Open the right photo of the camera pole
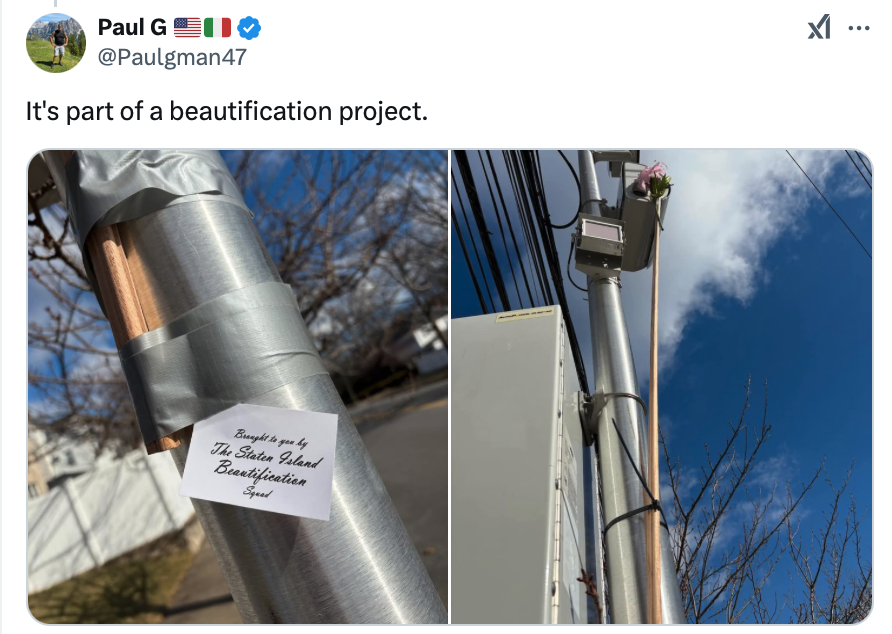Screen dimensions: 892x634 tap(662, 387)
